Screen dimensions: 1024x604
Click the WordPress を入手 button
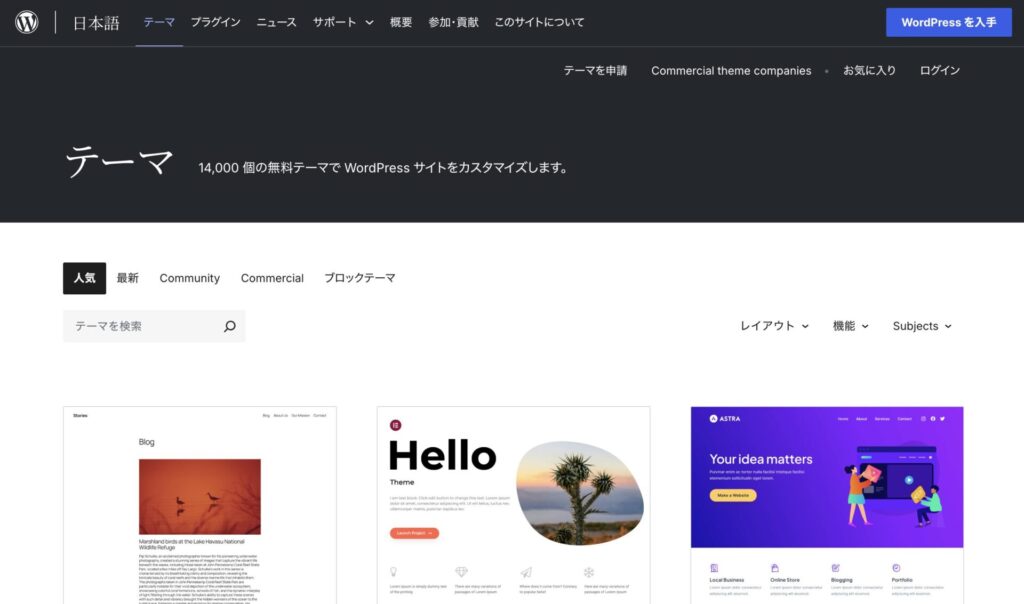[x=949, y=22]
